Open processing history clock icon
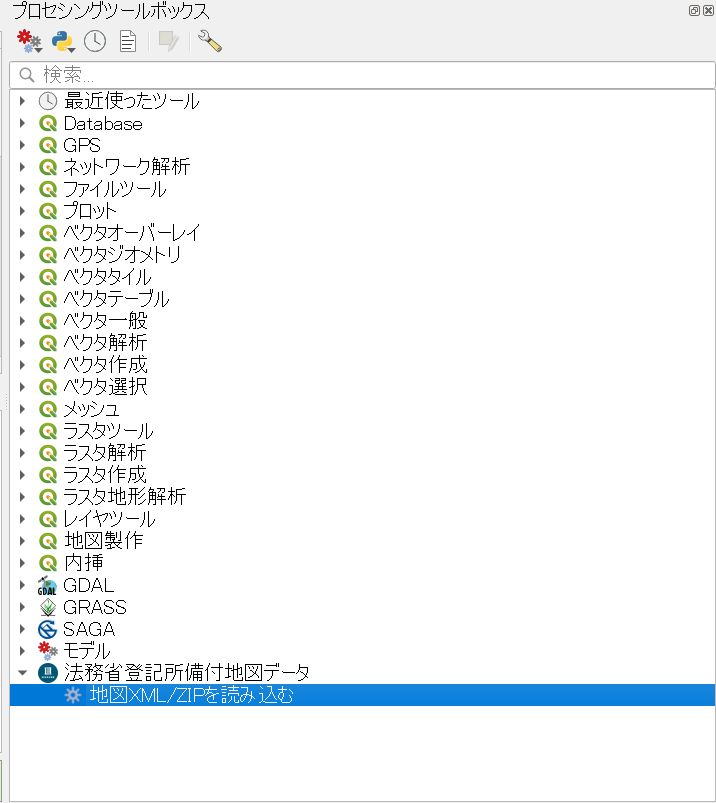Viewport: 716px width, 803px height. (95, 41)
